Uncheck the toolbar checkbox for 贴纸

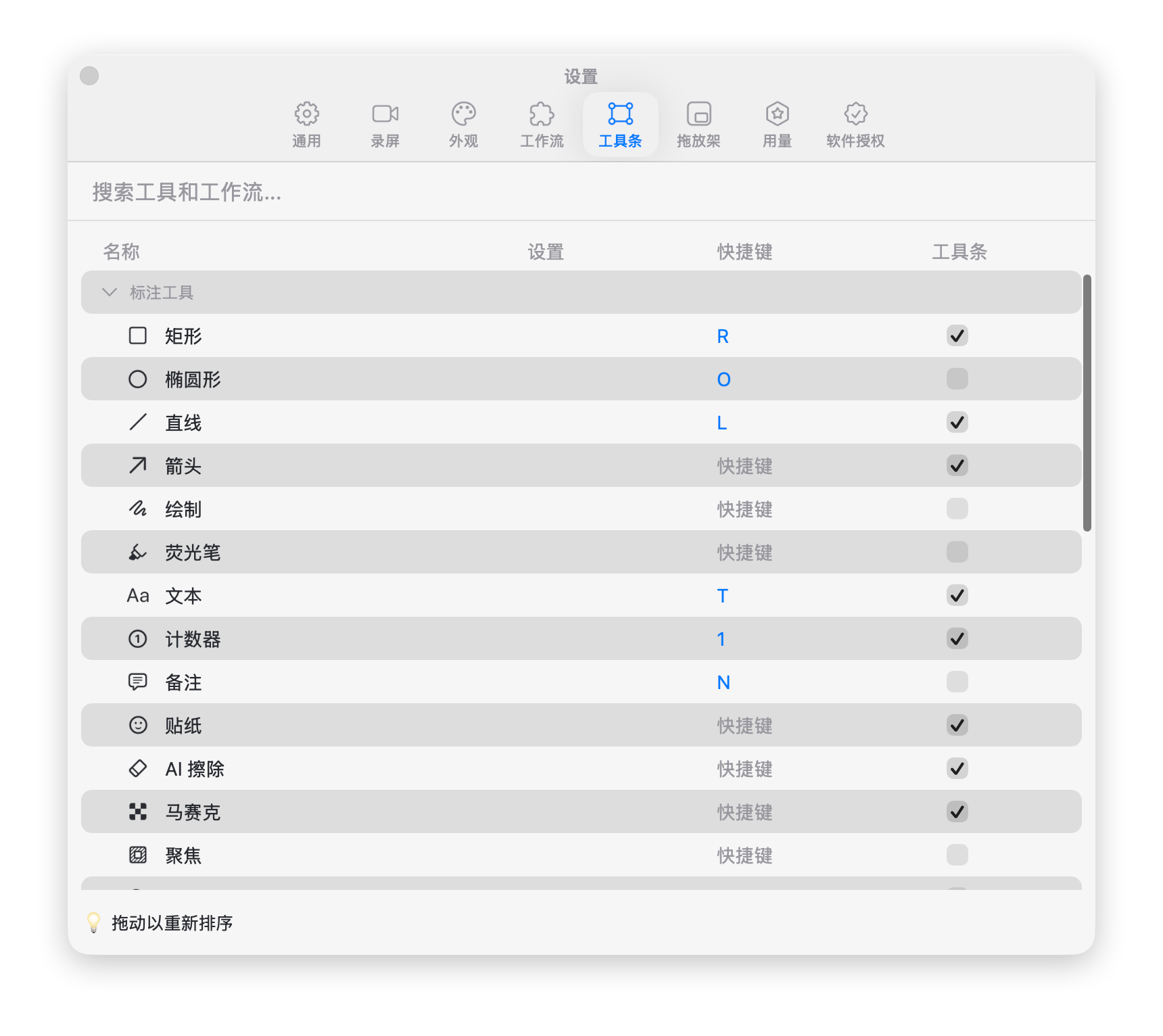tap(957, 725)
